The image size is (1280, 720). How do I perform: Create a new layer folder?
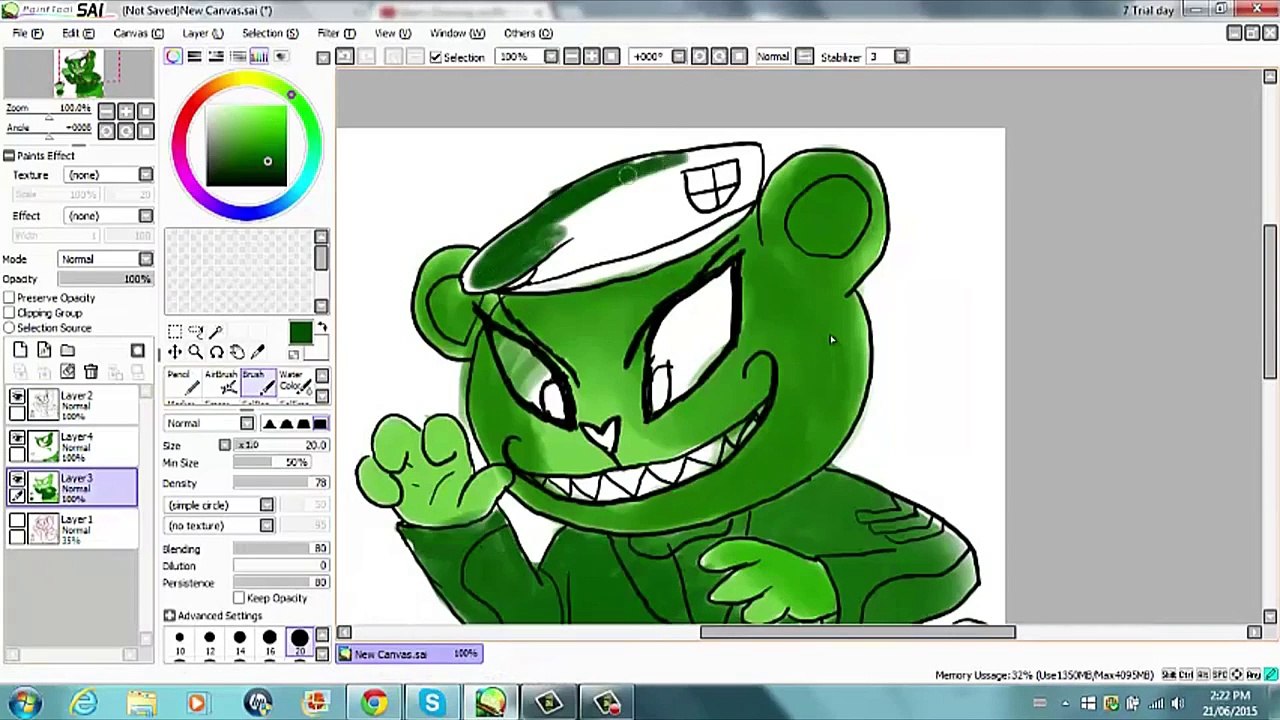click(x=67, y=350)
